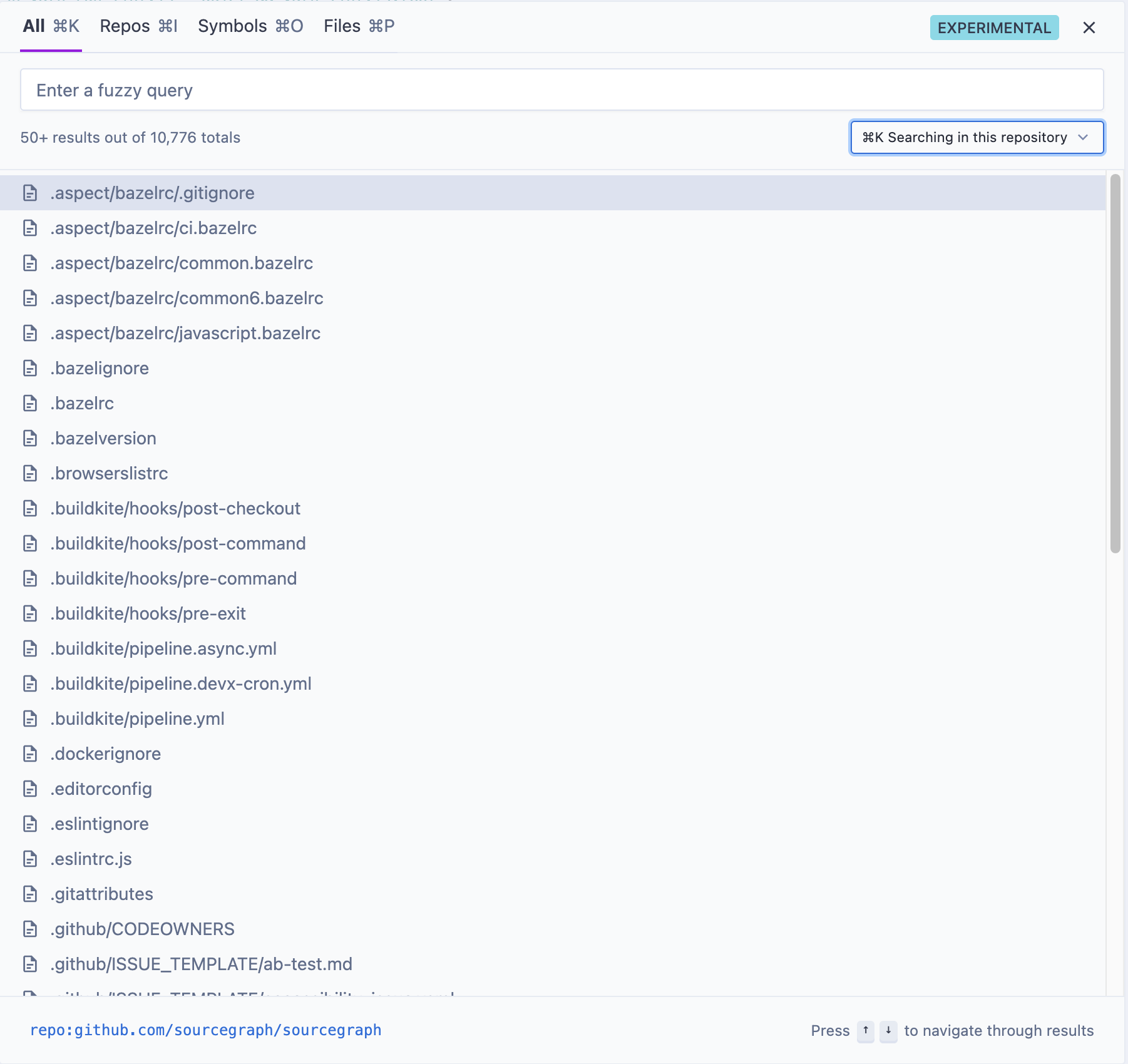Open .bazelignore result

click(553, 368)
